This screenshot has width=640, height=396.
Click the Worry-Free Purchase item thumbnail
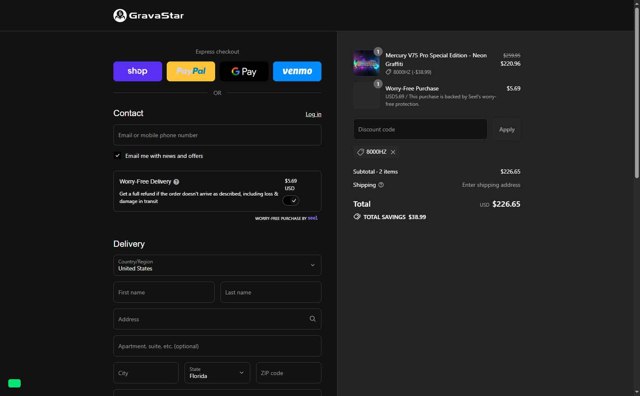[x=366, y=96]
